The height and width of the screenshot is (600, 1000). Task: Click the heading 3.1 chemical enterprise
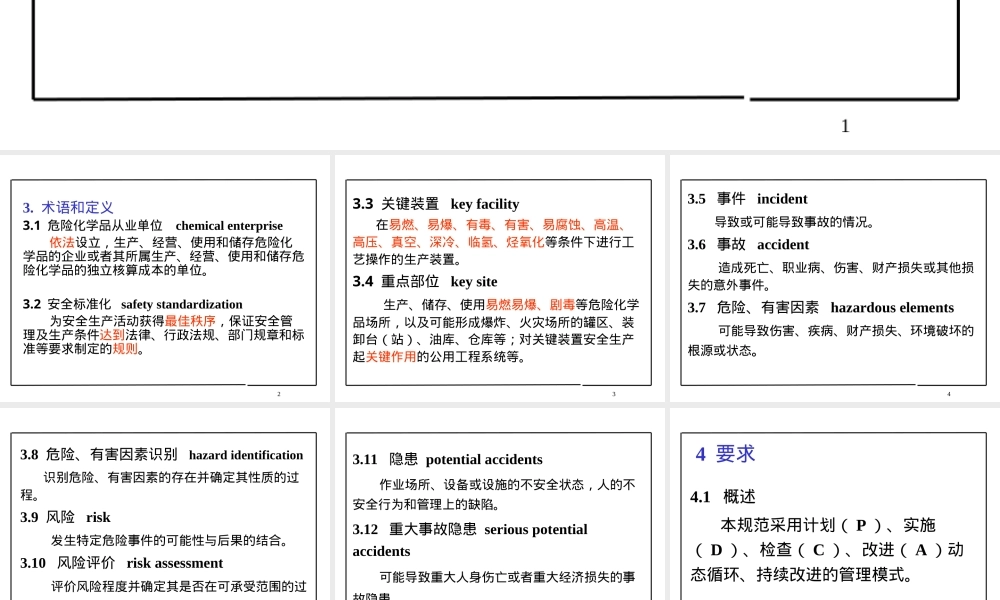[x=152, y=226]
